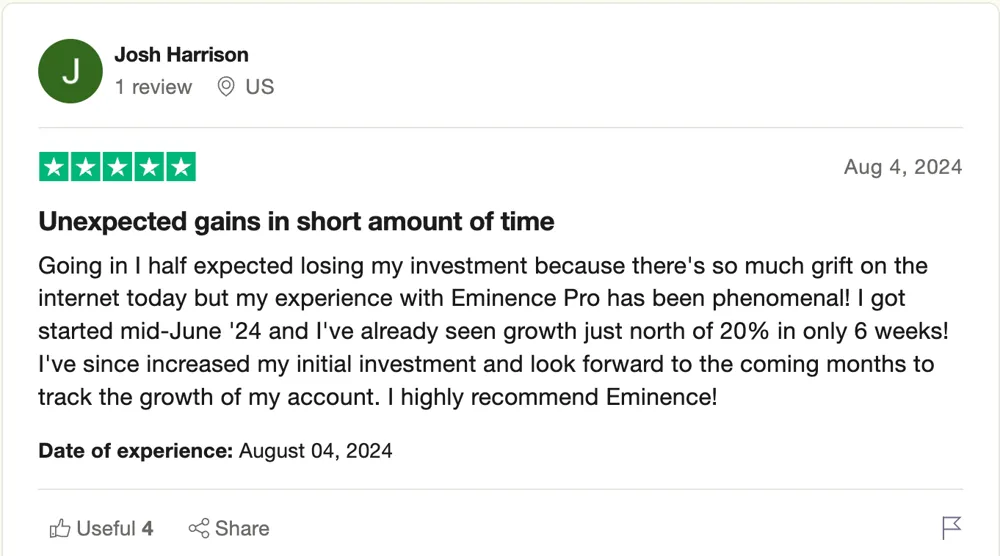This screenshot has width=1000, height=556.
Task: Mark review as Useful via text label
Action: [106, 529]
